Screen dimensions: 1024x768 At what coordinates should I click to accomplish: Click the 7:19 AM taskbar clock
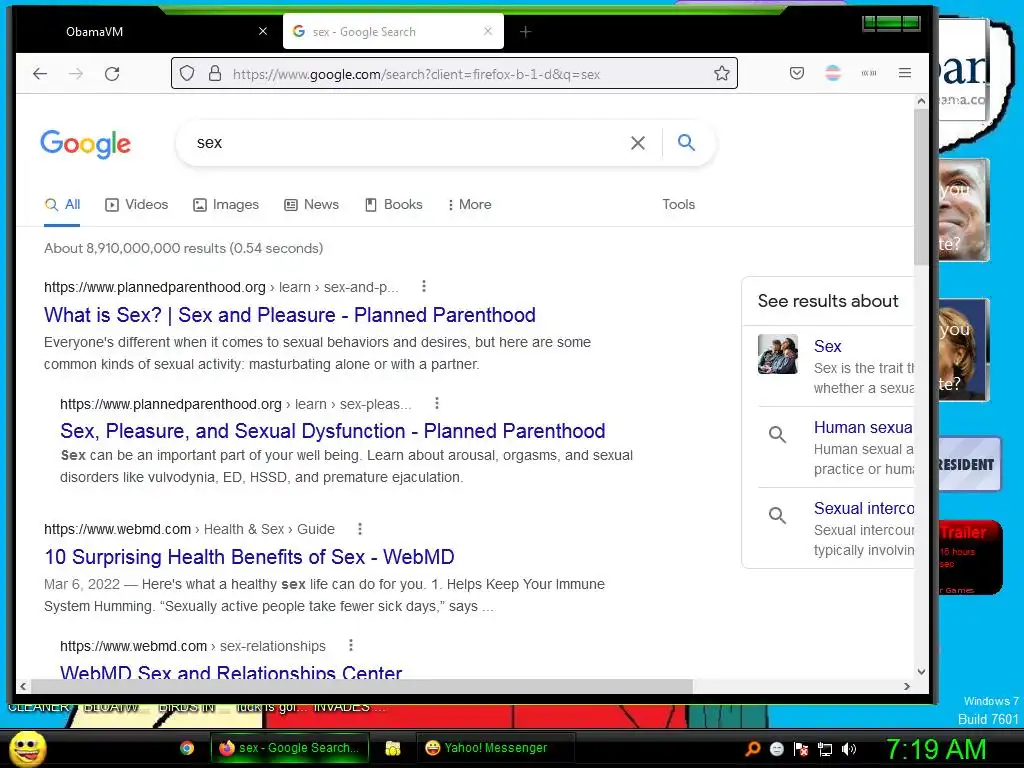point(936,750)
